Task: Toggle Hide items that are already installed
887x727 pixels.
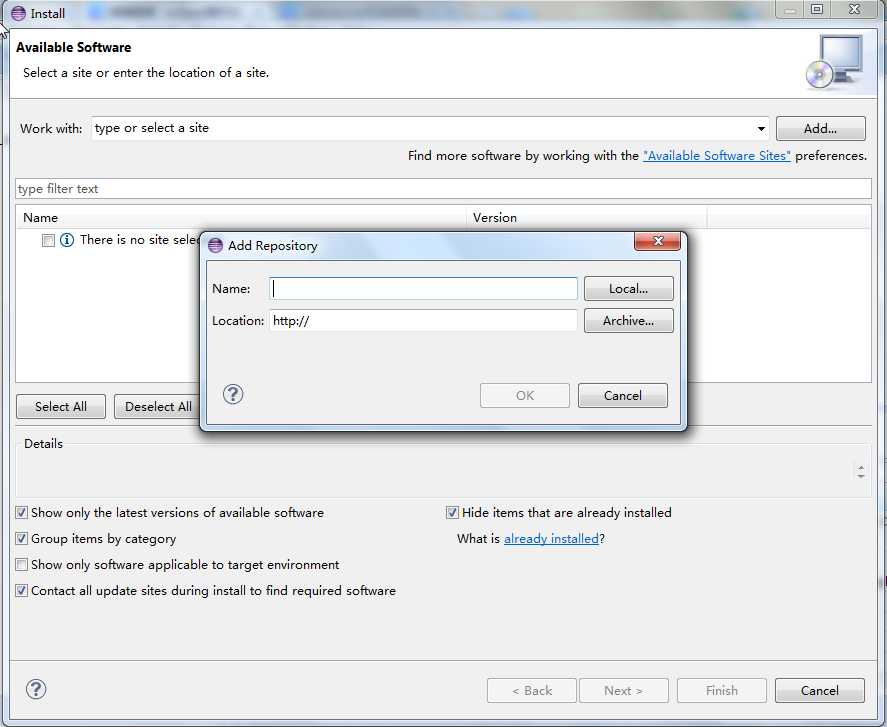Action: click(x=452, y=513)
